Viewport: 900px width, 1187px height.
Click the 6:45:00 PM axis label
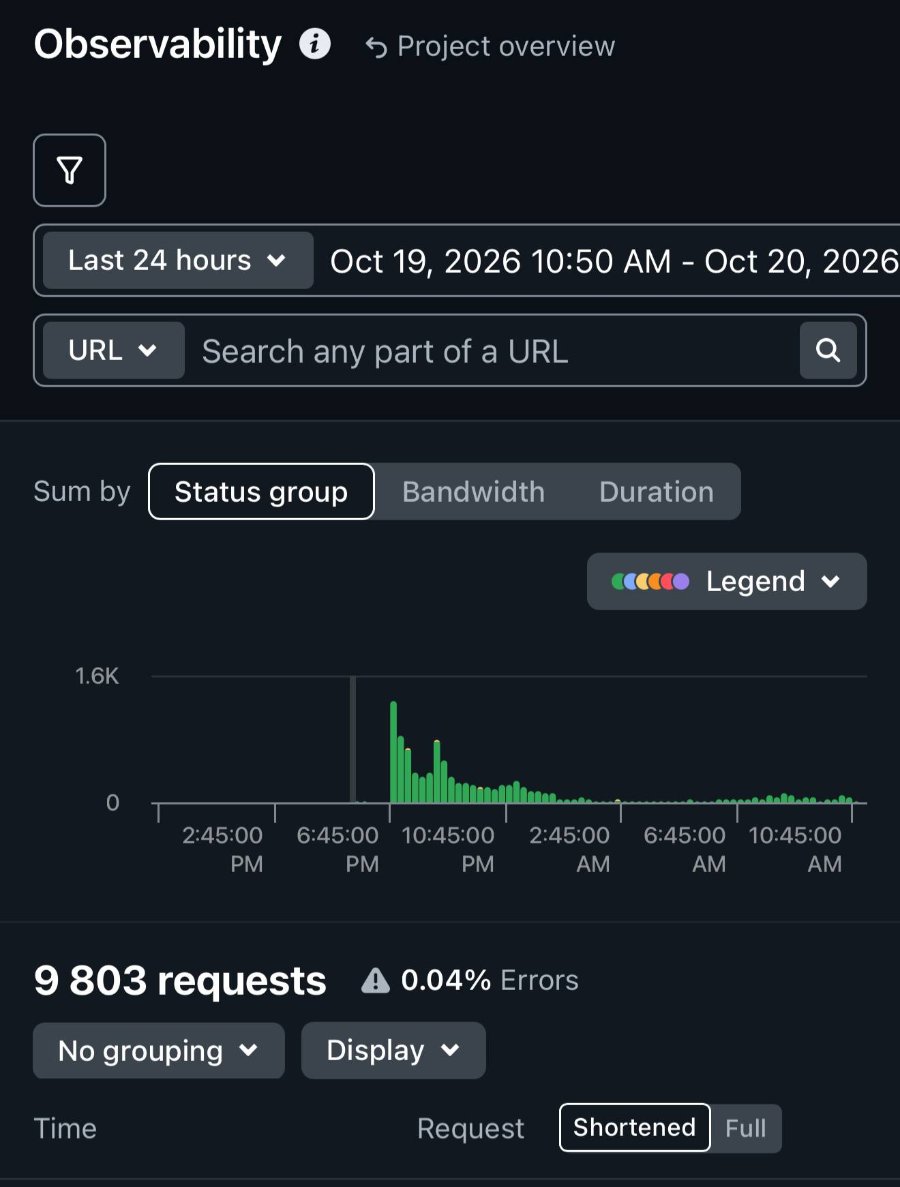pyautogui.click(x=338, y=849)
